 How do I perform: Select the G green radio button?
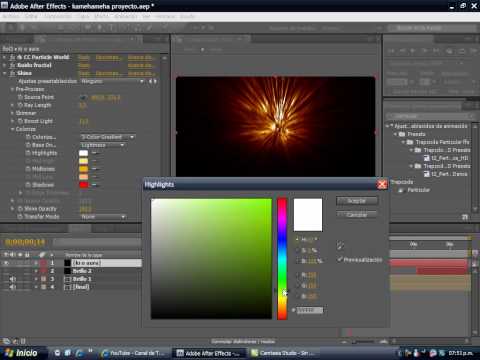(297, 285)
